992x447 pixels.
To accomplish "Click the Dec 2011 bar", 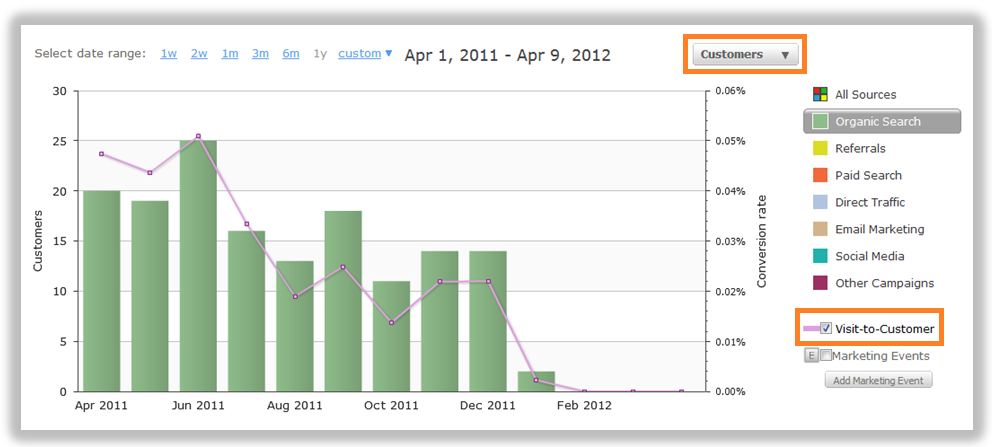I will pos(488,321).
